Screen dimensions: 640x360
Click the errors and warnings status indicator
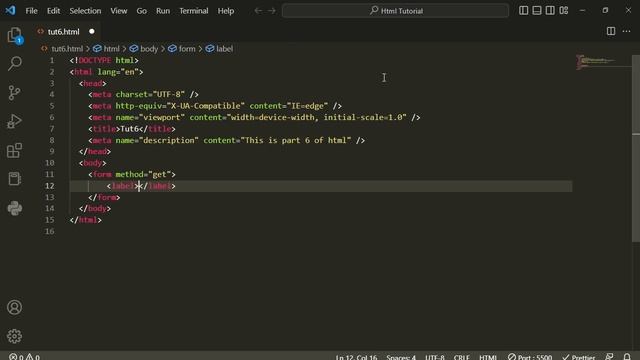pos(24,356)
